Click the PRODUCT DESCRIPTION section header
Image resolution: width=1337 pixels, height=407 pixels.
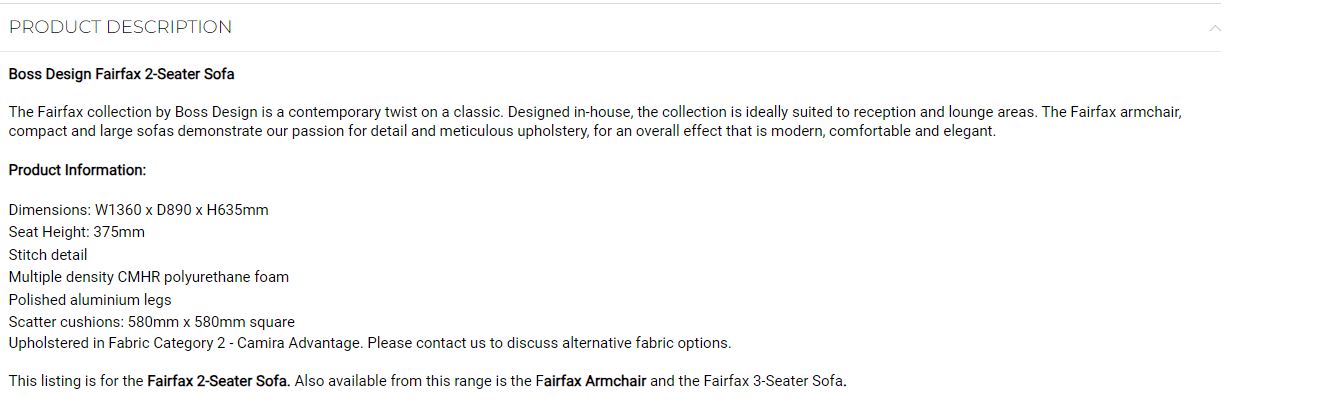(x=120, y=27)
